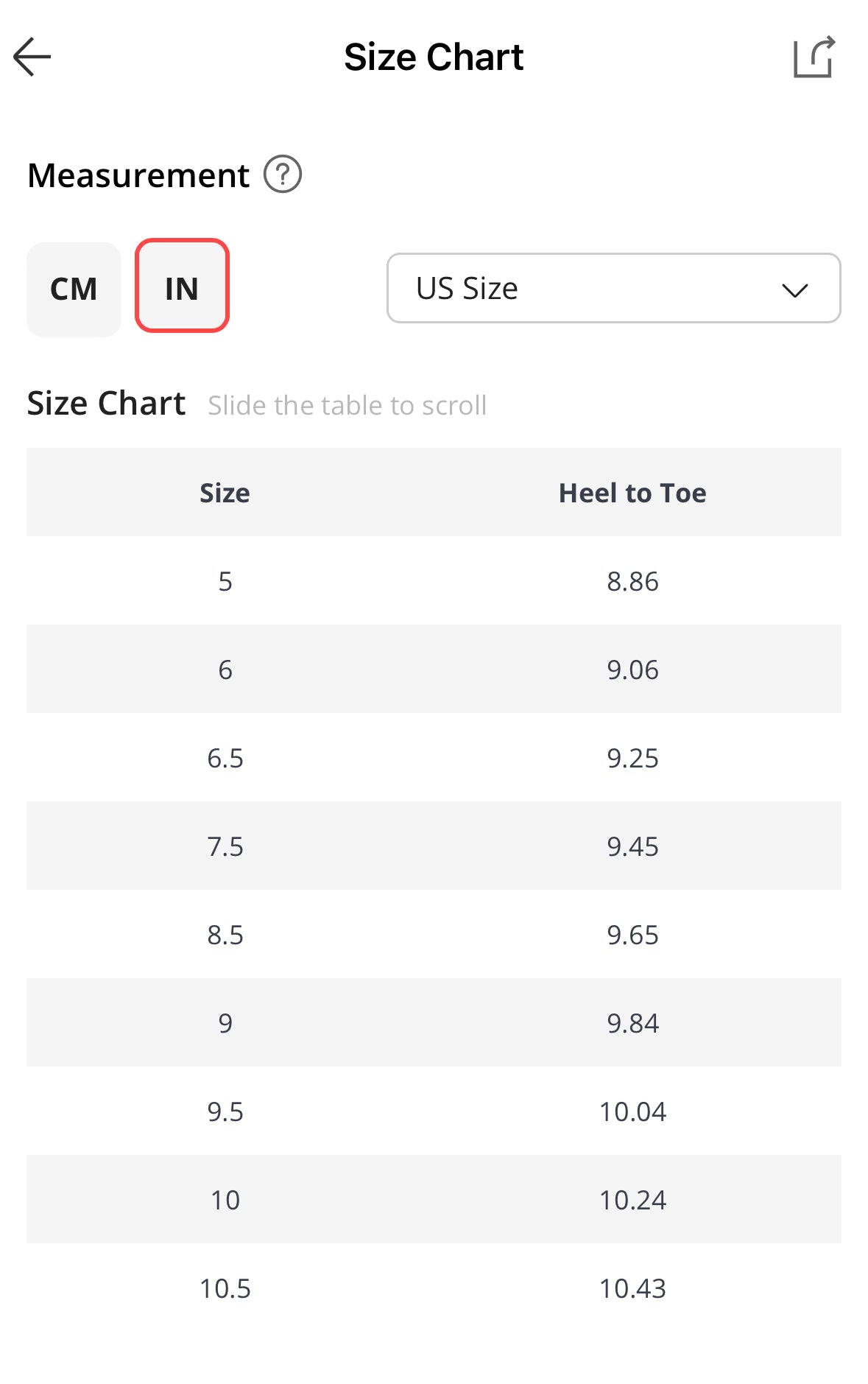Tap the back arrow icon
Screen dimensions: 868x1384
32,57
